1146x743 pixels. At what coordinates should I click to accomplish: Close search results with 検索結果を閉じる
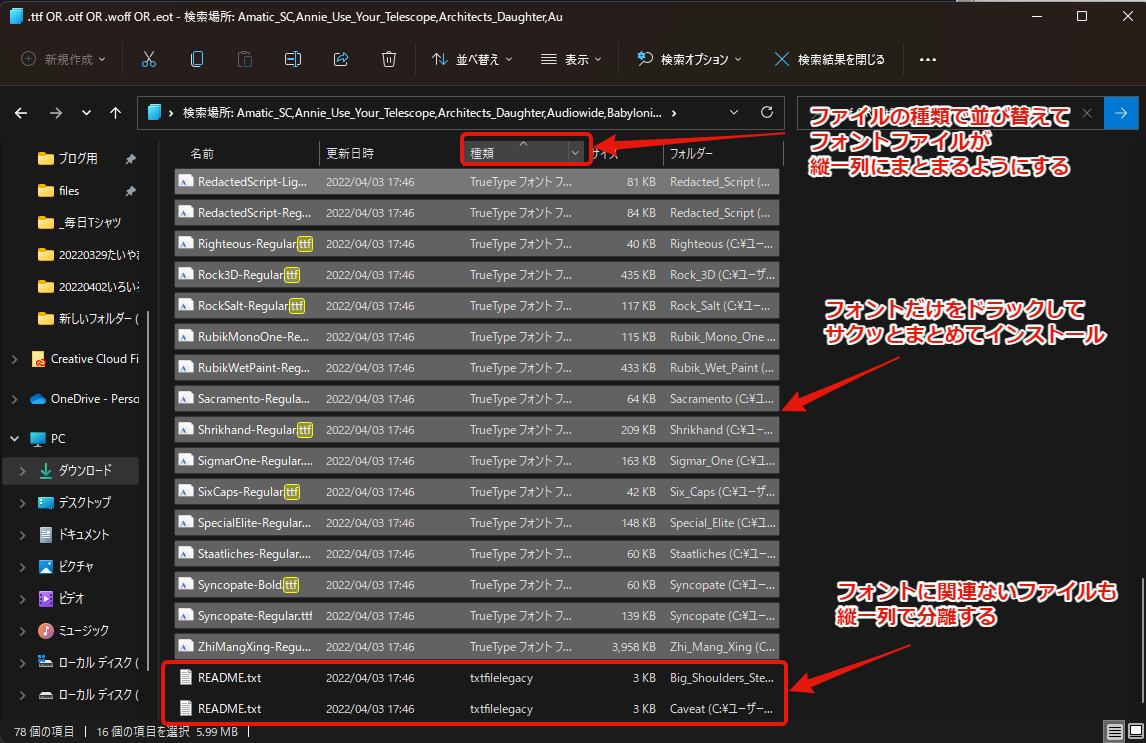829,59
